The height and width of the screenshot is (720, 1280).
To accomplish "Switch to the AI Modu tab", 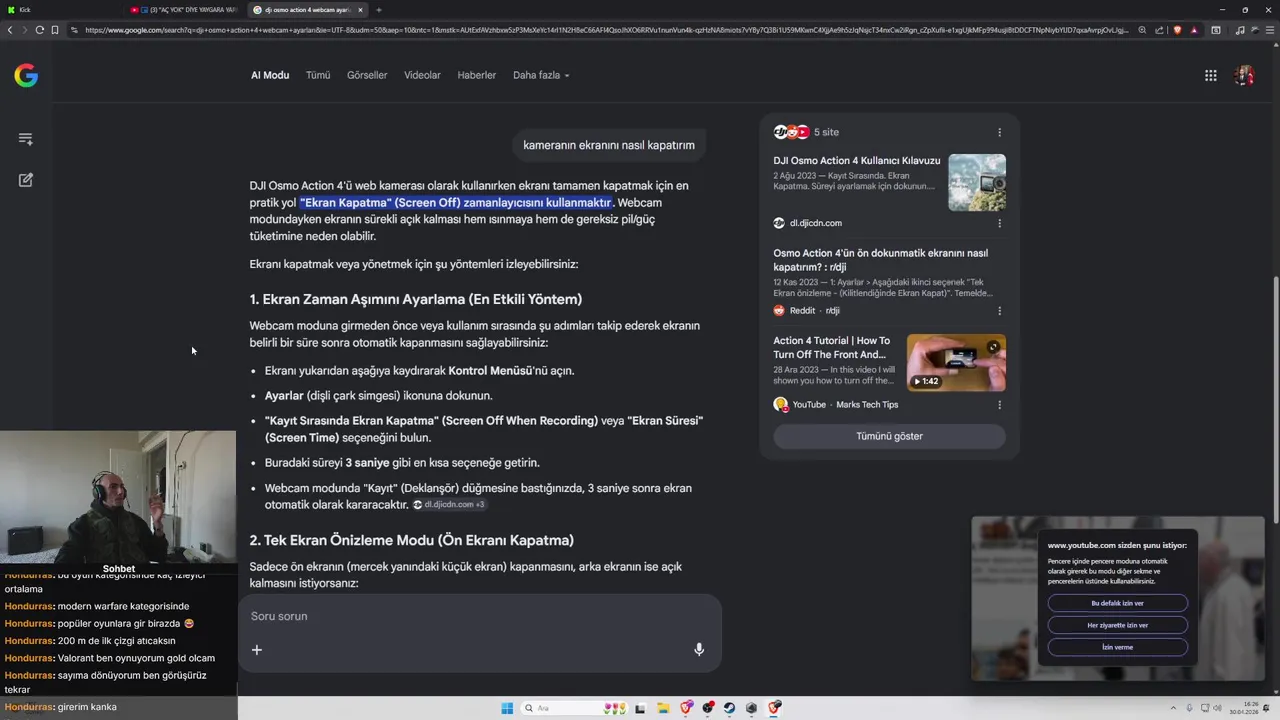I will 270,75.
